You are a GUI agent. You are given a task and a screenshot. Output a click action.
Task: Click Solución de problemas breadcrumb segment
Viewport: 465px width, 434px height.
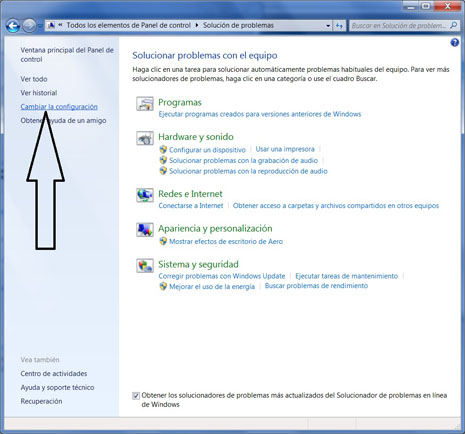tap(238, 25)
